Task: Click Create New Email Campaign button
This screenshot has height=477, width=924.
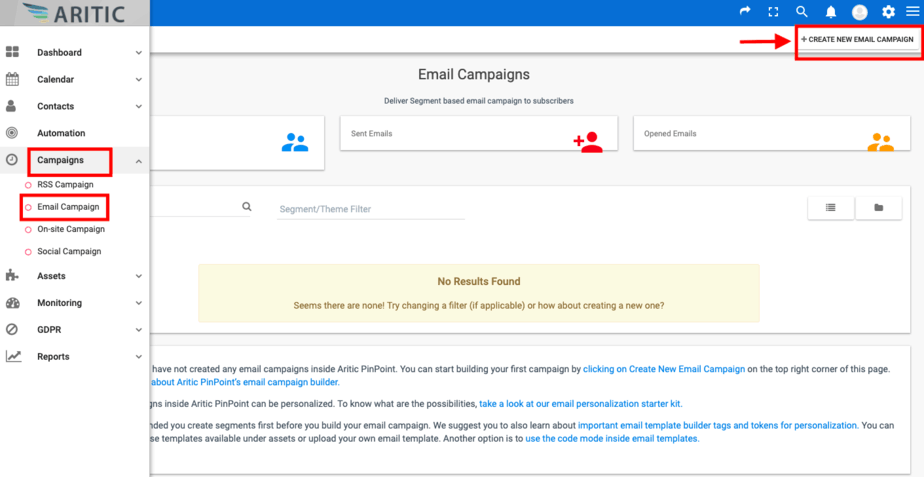Action: point(857,40)
